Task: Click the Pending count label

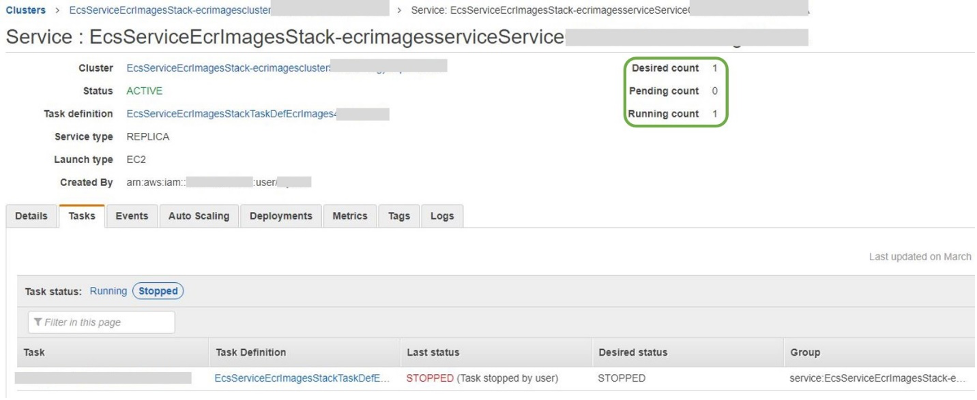Action: pos(664,91)
